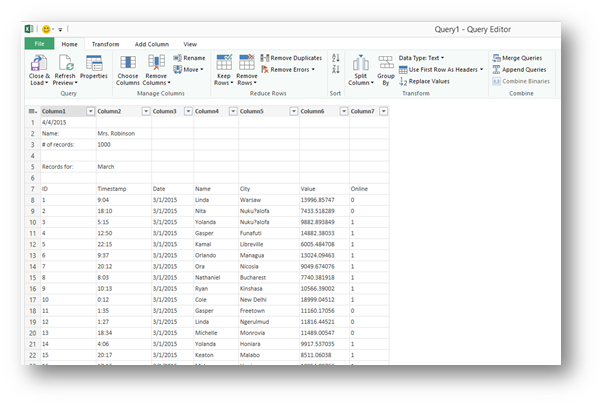
Task: Expand the Data Type: Text dropdown
Action: (421, 58)
